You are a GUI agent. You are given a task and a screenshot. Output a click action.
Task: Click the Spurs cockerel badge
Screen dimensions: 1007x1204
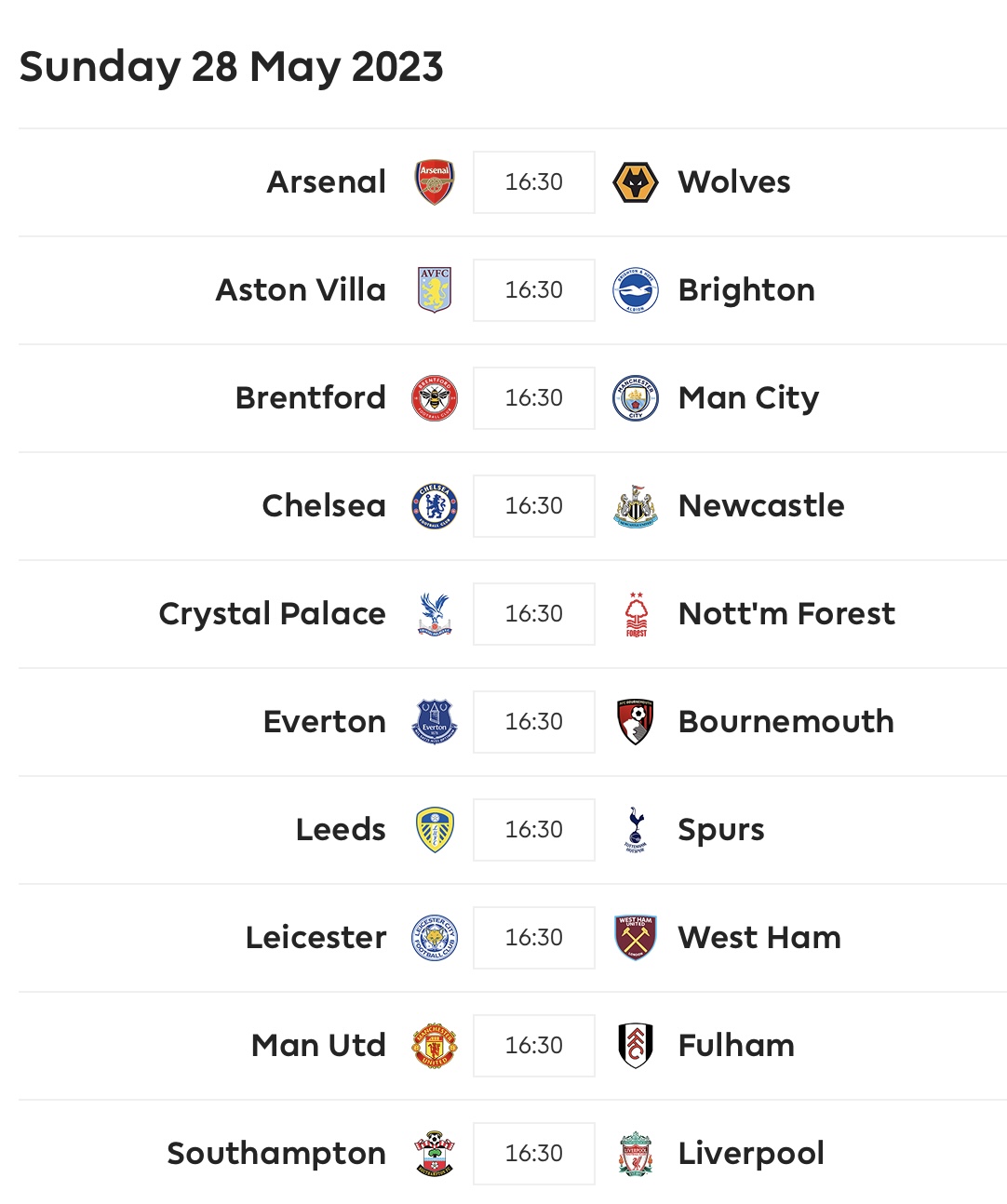point(636,830)
